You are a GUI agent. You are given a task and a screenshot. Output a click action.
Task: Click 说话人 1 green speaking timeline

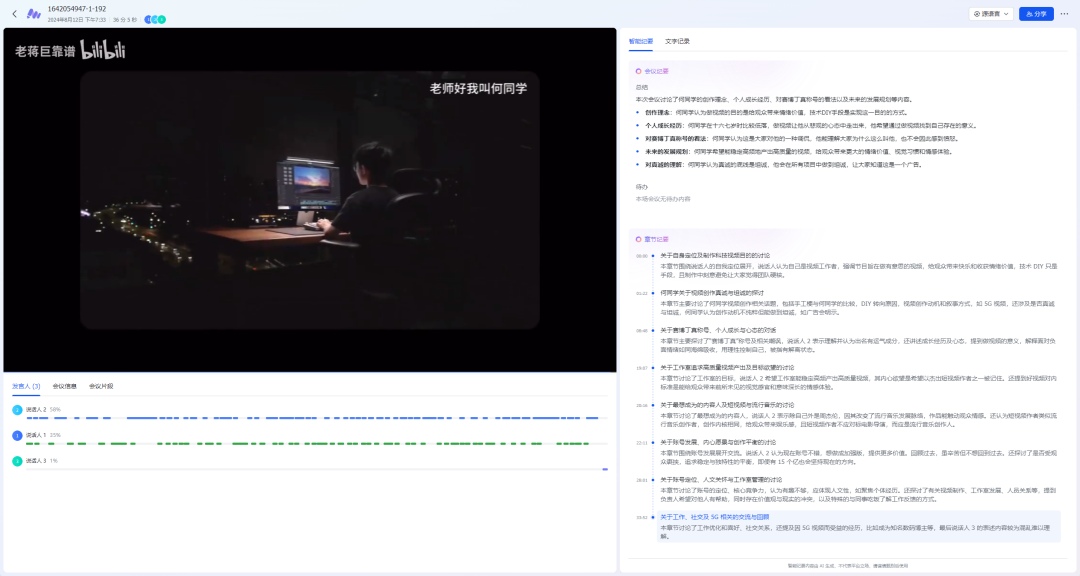click(317, 444)
